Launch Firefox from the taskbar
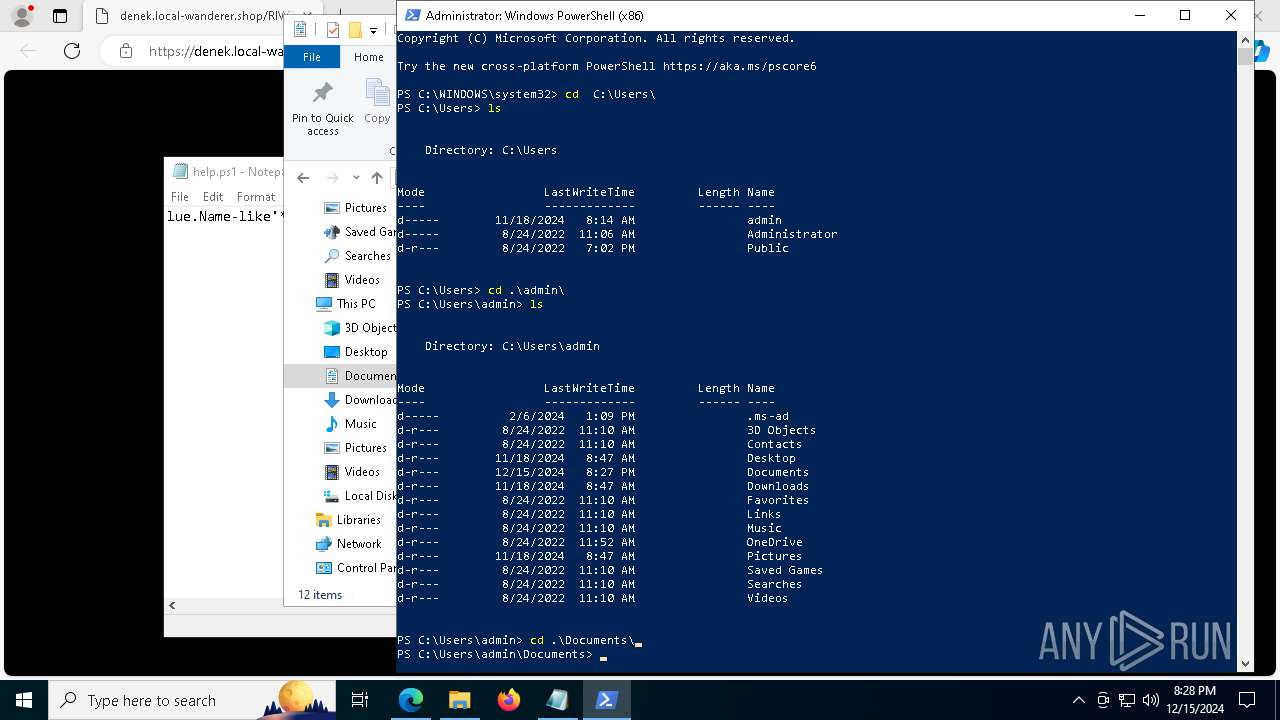This screenshot has height=720, width=1280. pos(509,700)
